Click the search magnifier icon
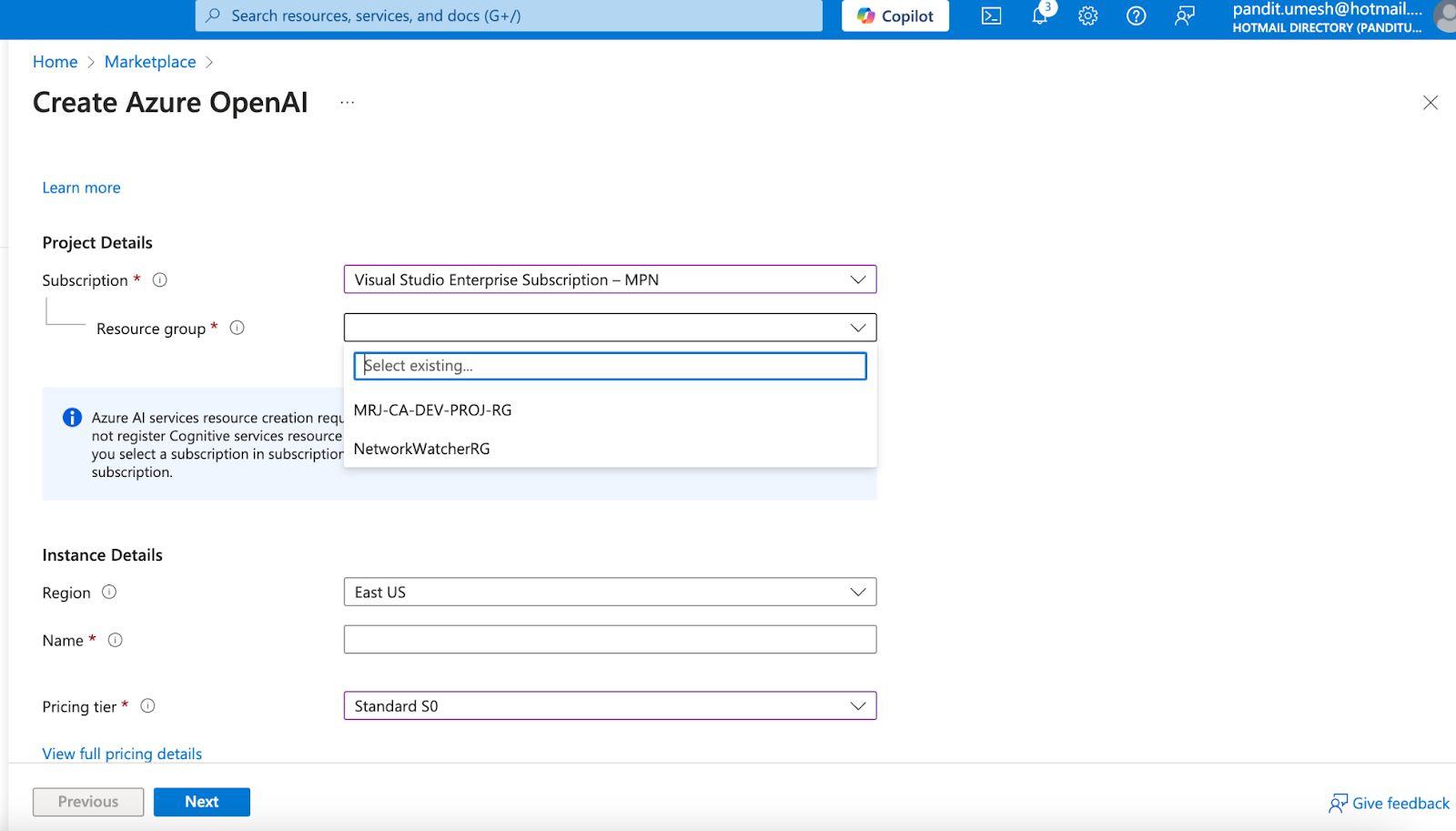Viewport: 1456px width, 831px height. tap(213, 15)
